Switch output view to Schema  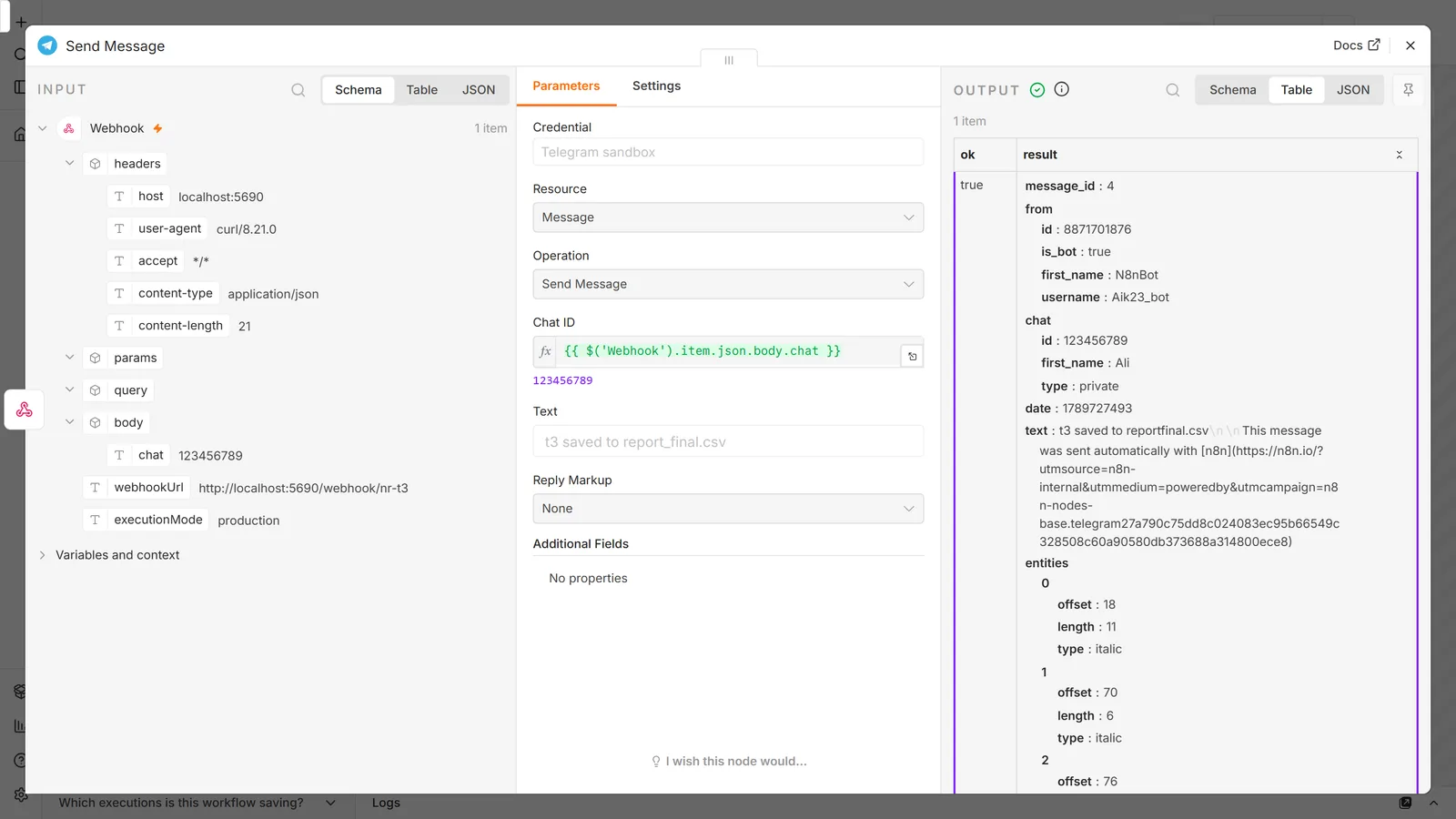pyautogui.click(x=1233, y=90)
